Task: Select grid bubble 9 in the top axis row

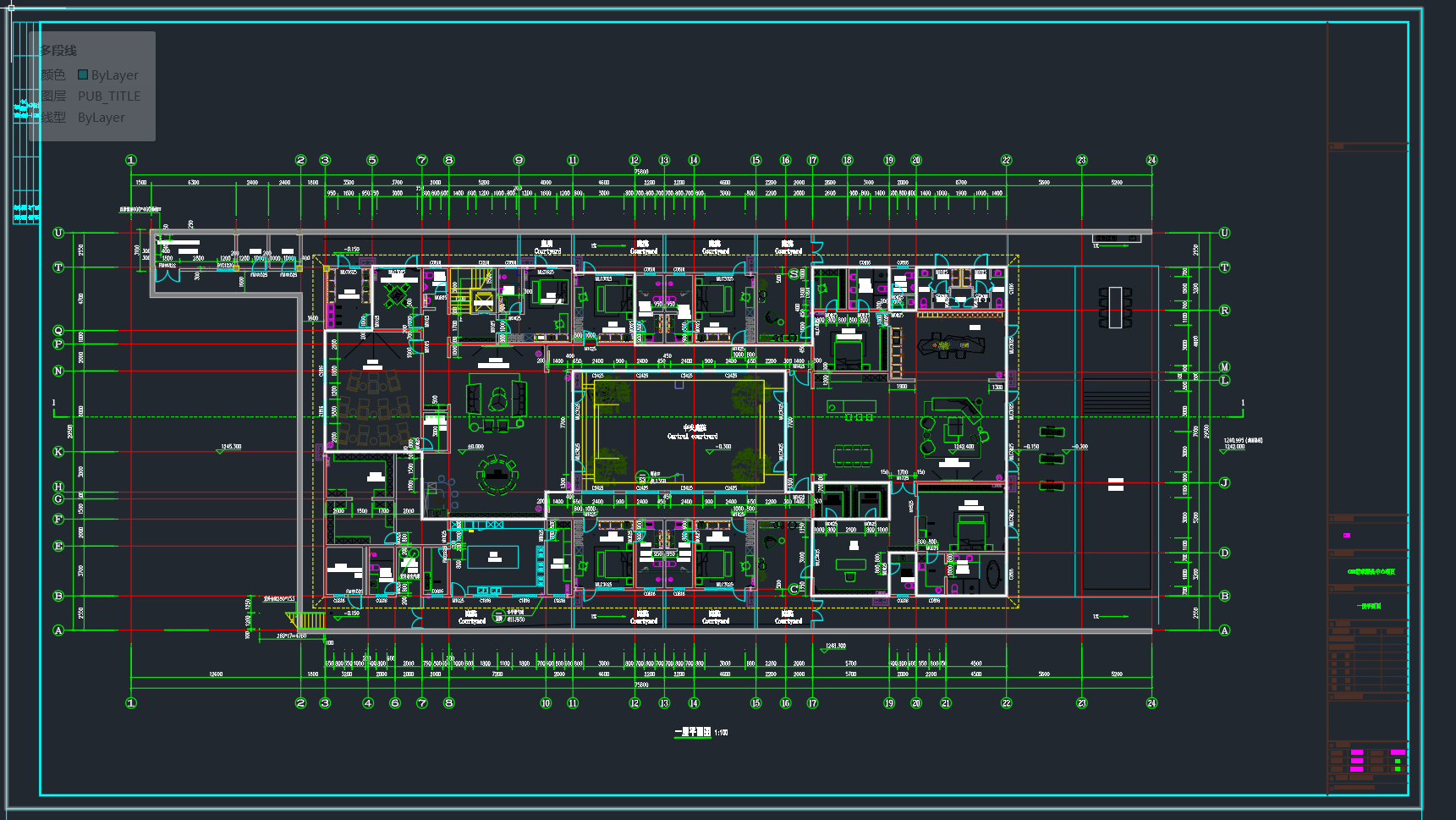Action: [519, 160]
